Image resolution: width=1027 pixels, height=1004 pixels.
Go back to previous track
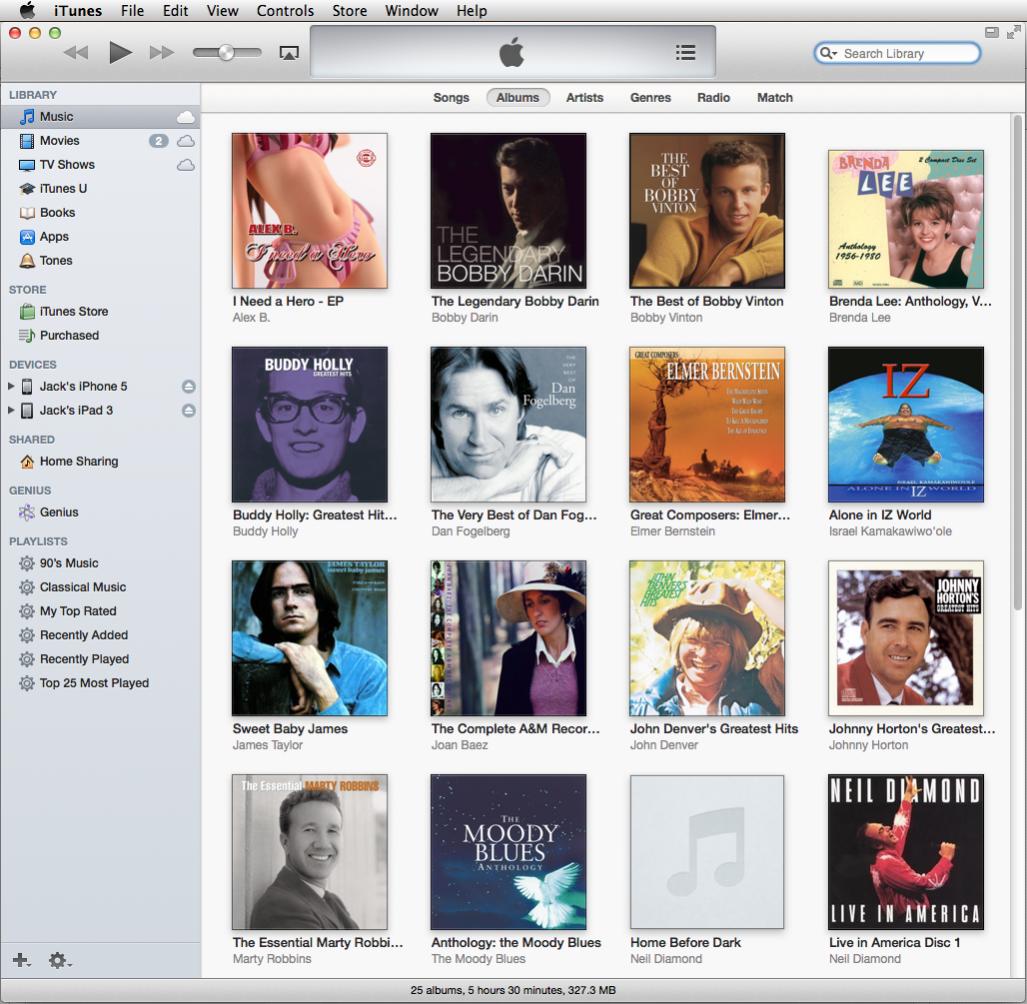[x=76, y=53]
